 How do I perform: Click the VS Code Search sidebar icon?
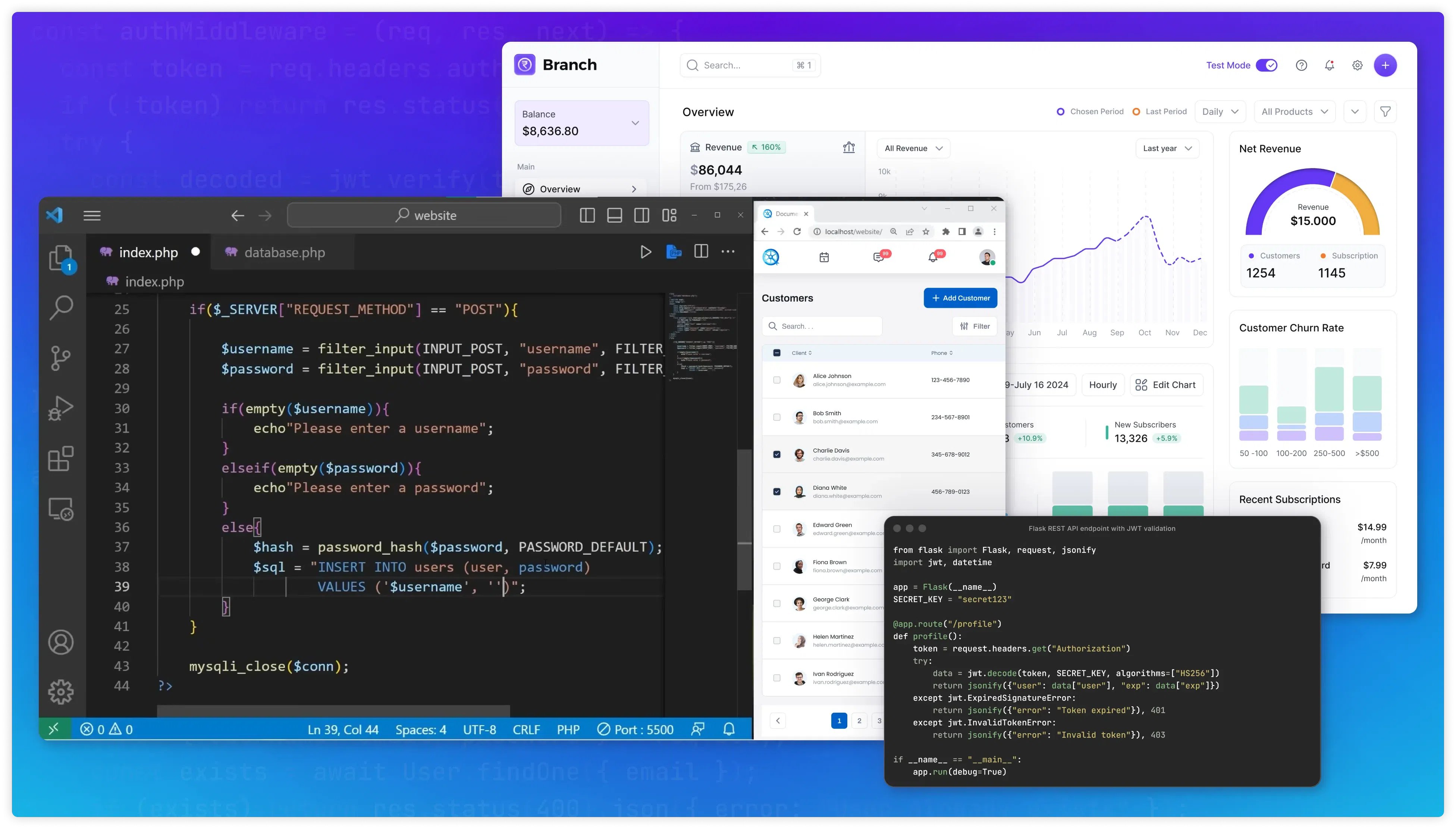pyautogui.click(x=60, y=308)
